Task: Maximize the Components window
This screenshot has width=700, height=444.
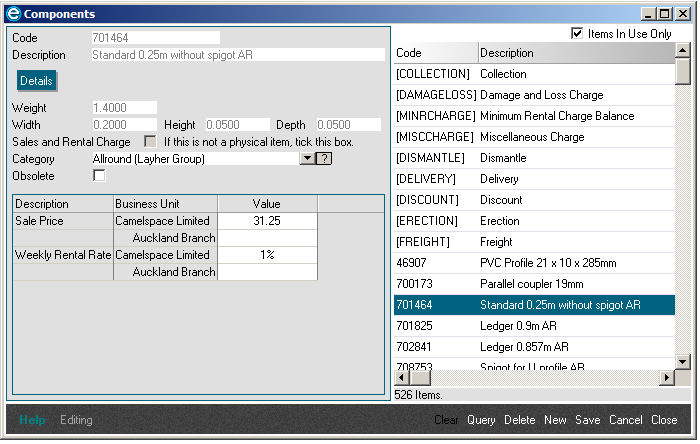Action: pos(664,14)
